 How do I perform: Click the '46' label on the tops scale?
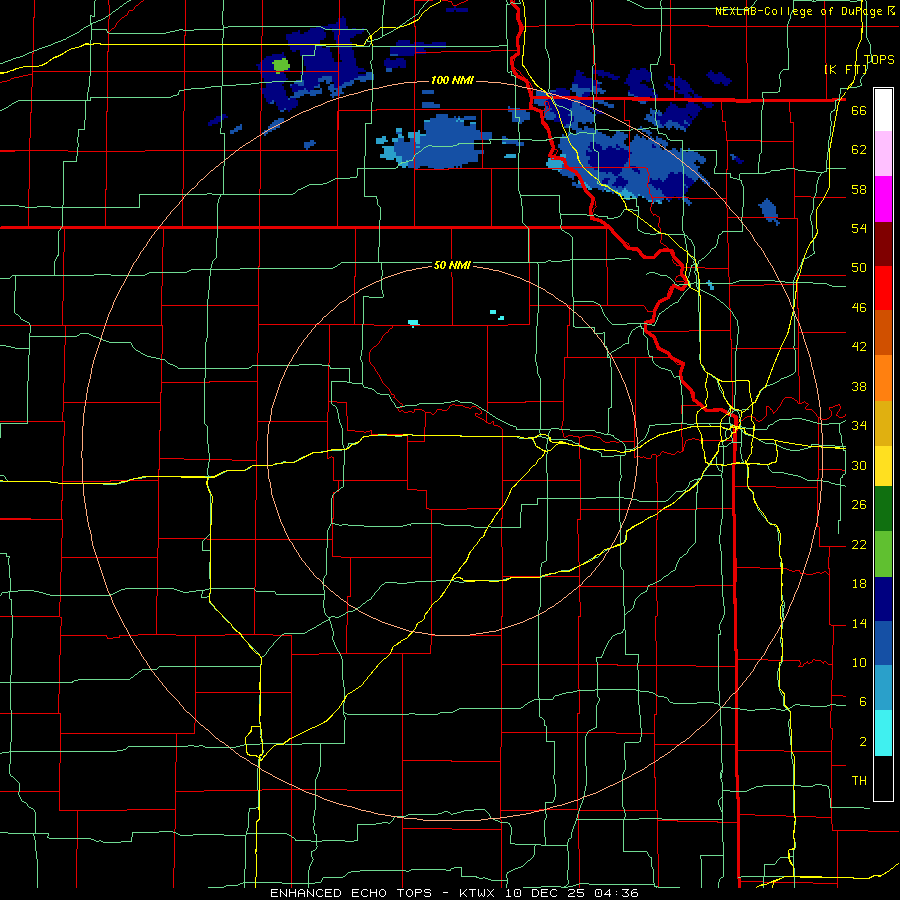click(859, 307)
